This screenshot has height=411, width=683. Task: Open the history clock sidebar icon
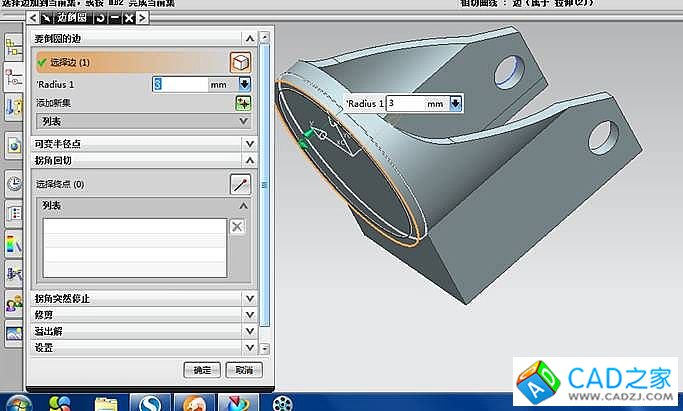15,183
